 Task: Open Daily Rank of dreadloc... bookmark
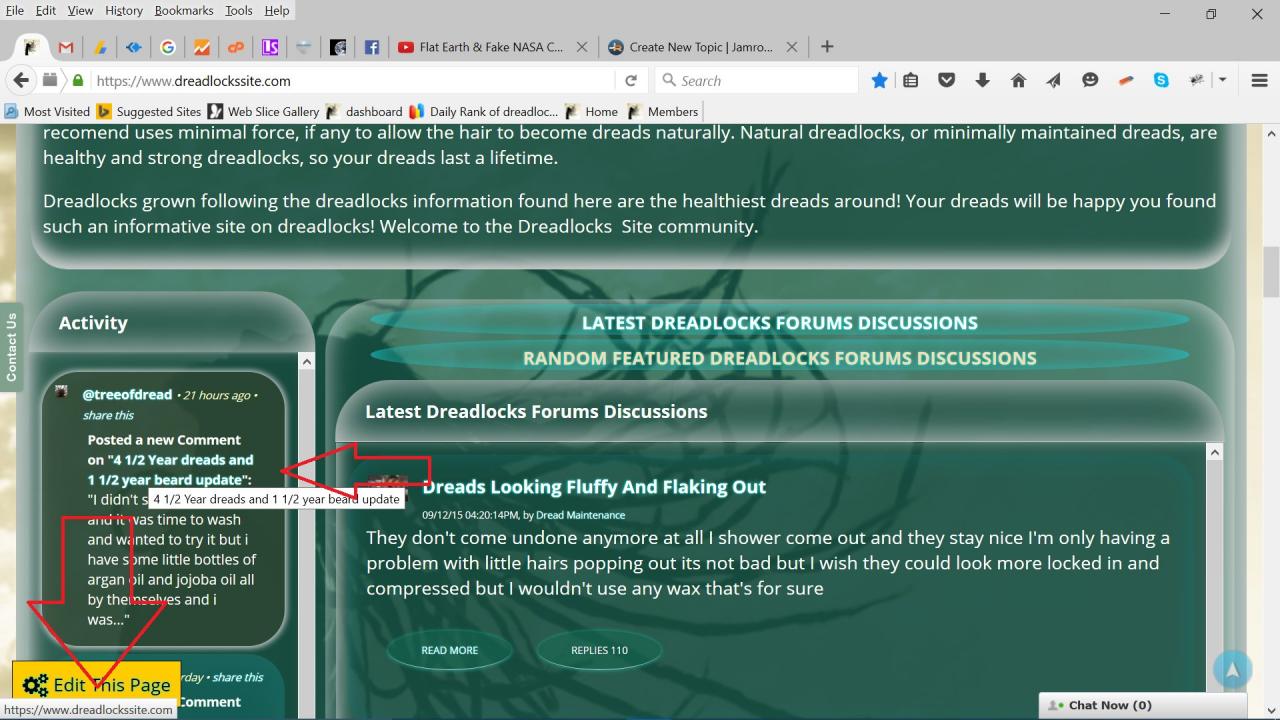coord(483,112)
